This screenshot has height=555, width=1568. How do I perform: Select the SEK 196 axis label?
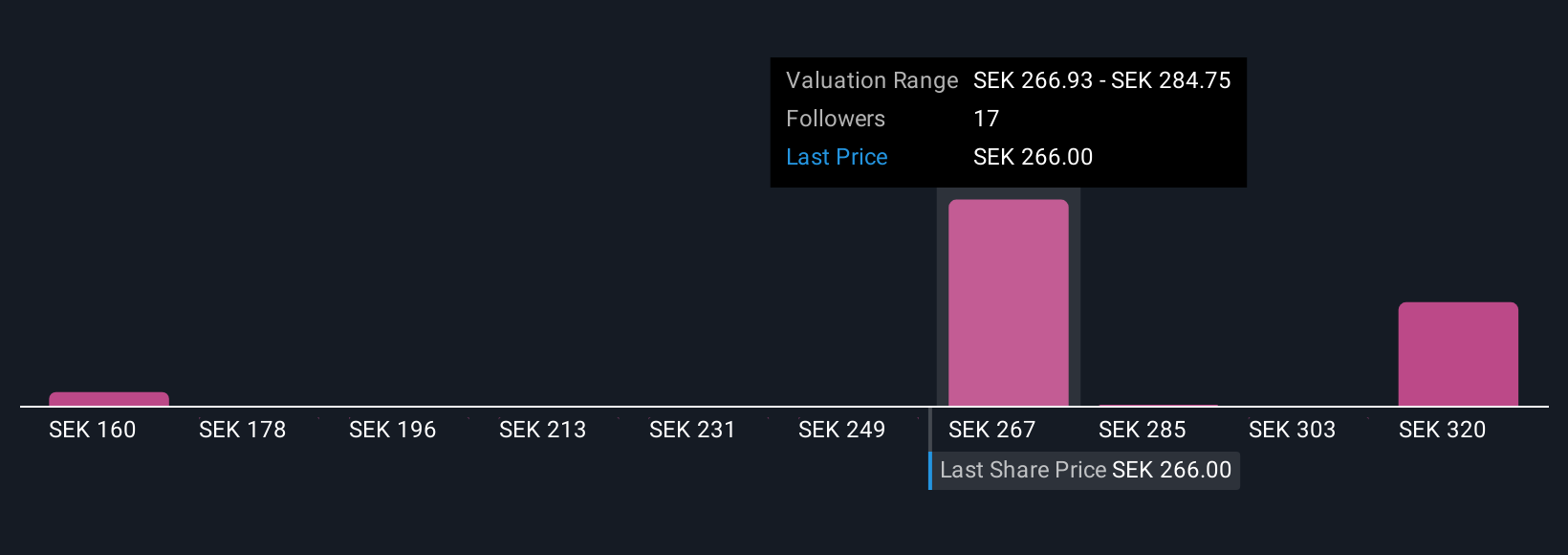[393, 431]
